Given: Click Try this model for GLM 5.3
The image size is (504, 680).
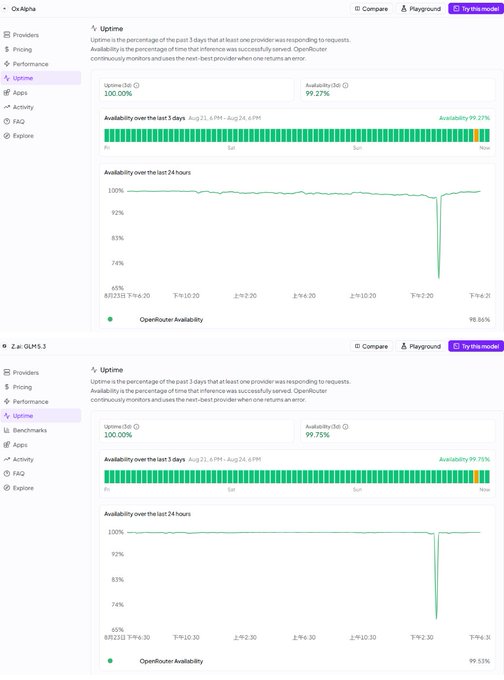Looking at the screenshot, I should [476, 346].
